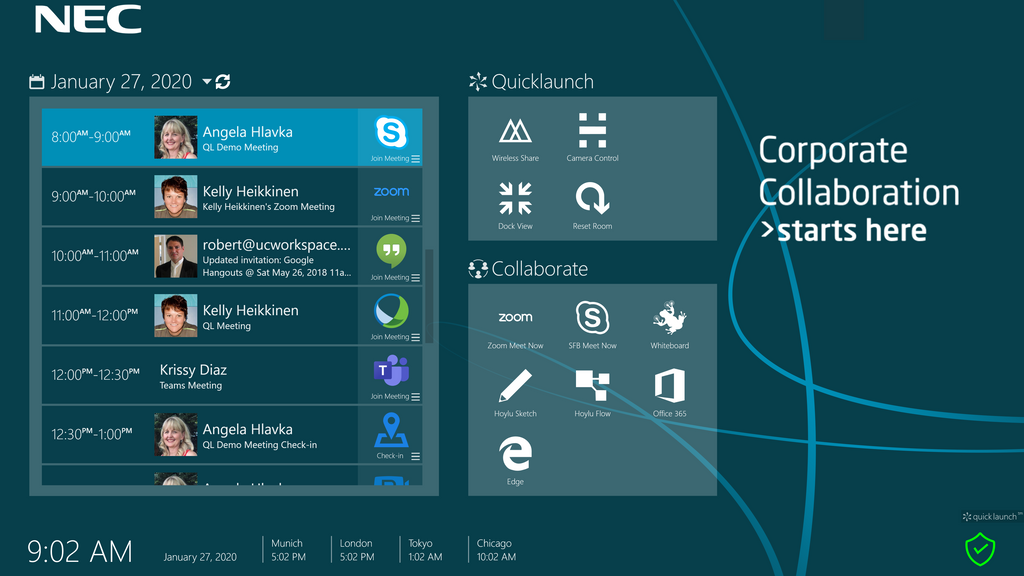Open options menu for the 12:30 PM Check-in
This screenshot has height=576, width=1024.
415,456
